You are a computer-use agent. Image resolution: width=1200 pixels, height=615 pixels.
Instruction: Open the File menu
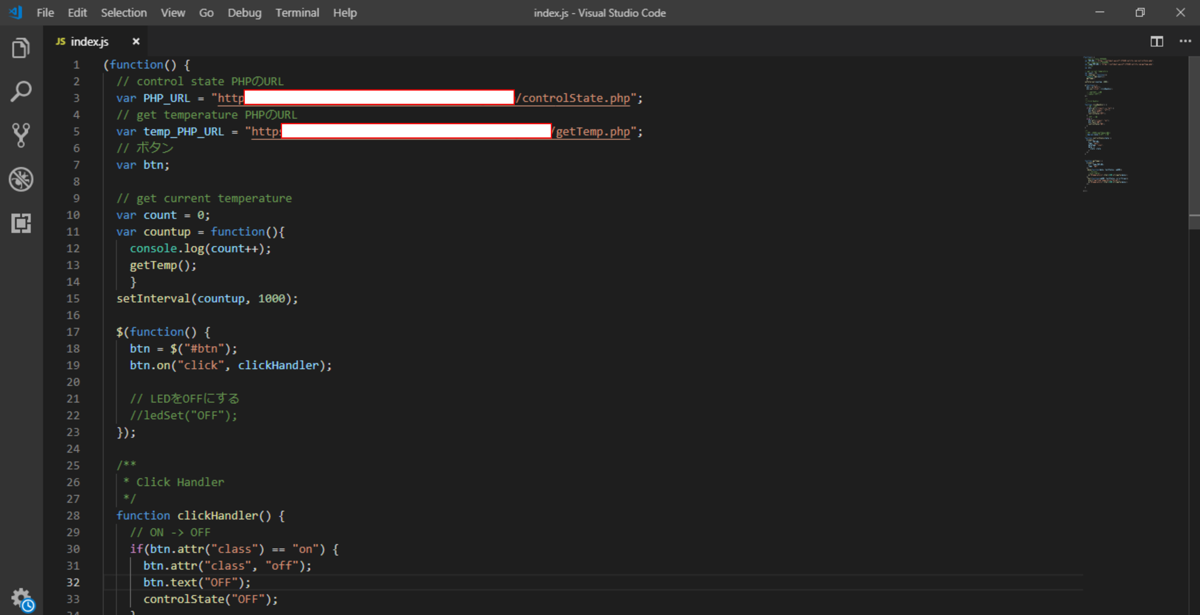click(45, 13)
